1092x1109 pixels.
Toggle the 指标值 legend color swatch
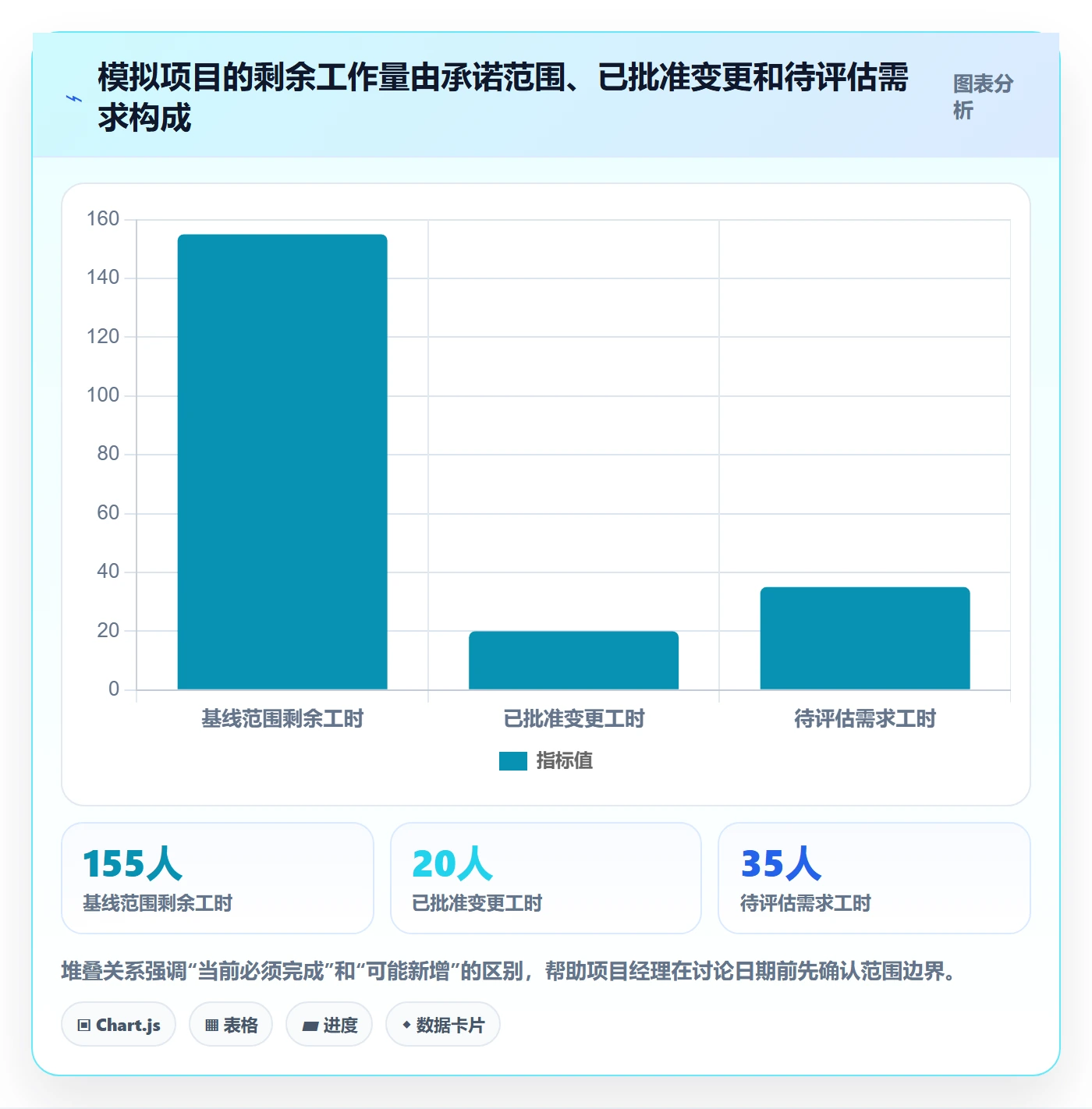513,760
